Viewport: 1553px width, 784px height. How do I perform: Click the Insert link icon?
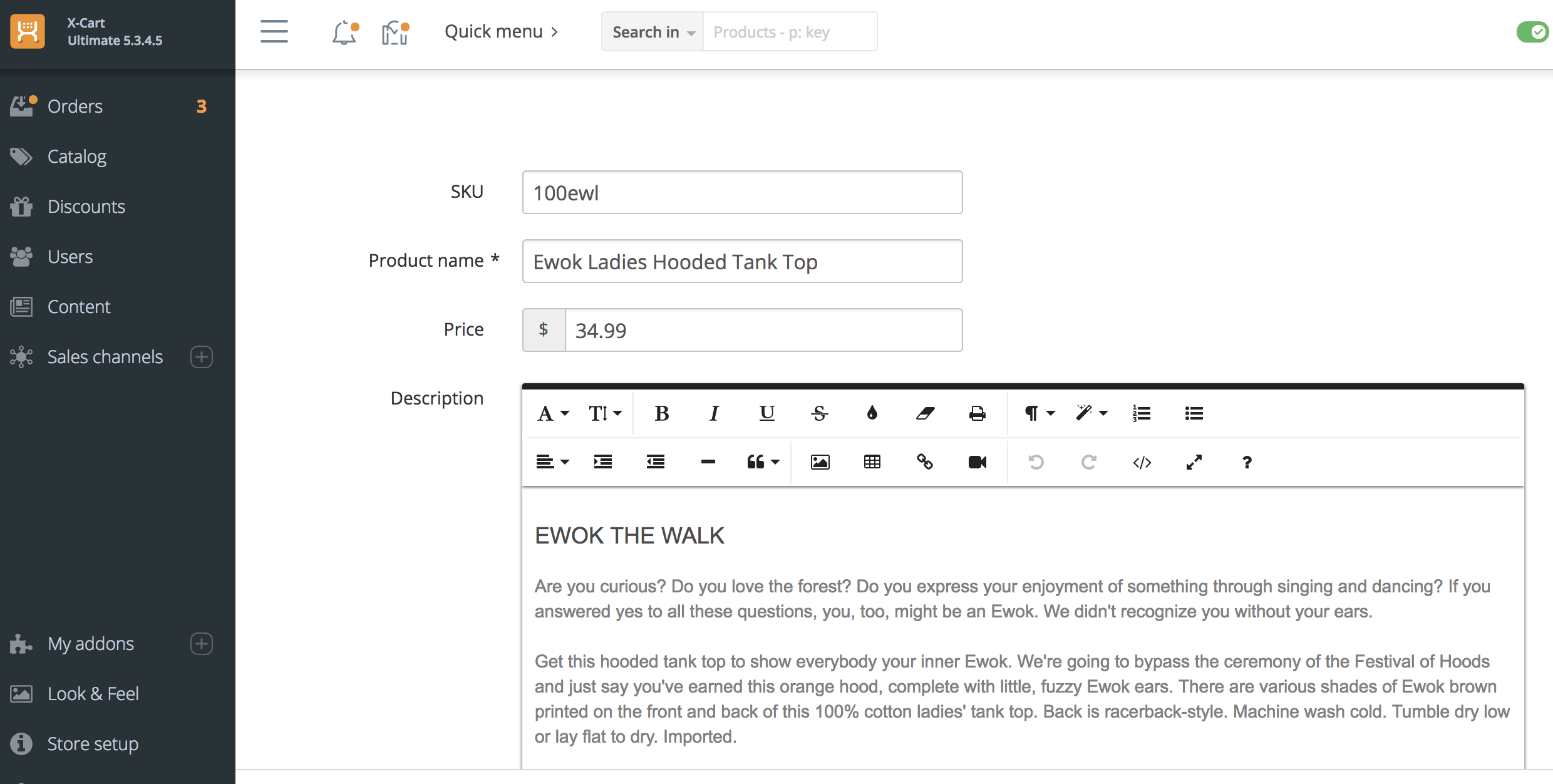[924, 462]
